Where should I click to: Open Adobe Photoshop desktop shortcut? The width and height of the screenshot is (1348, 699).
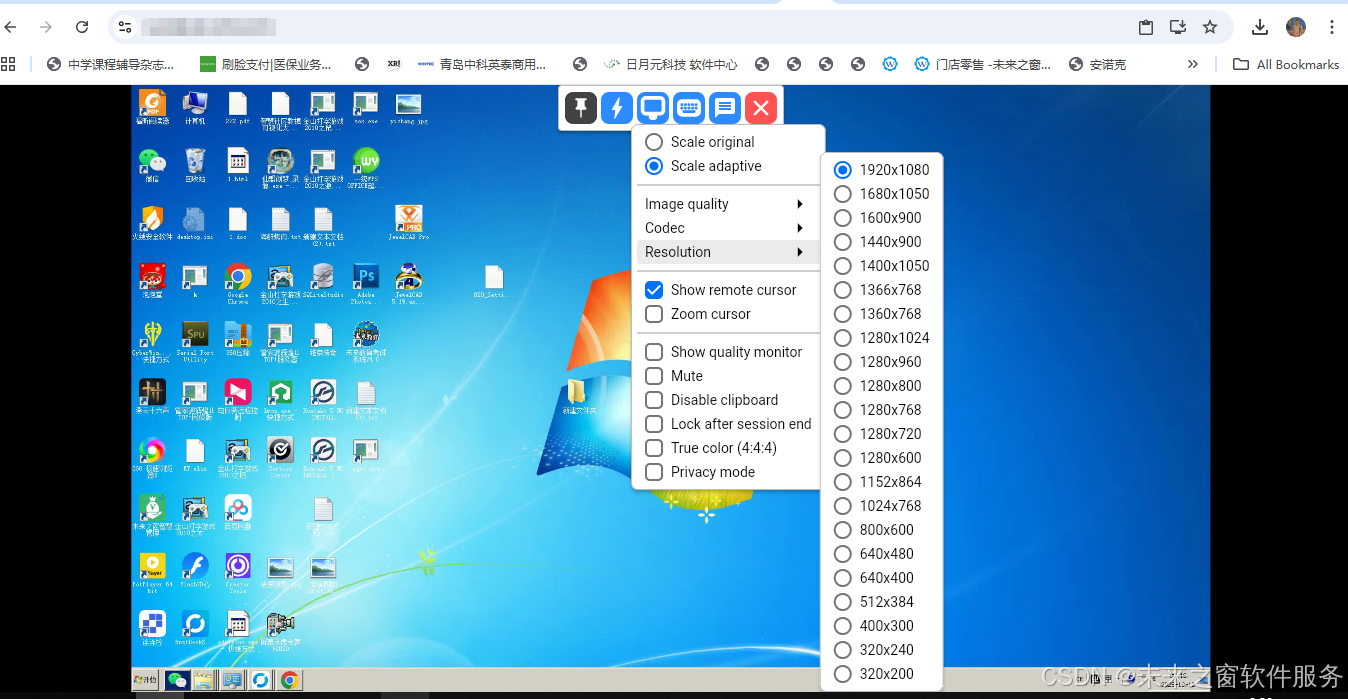tap(366, 284)
